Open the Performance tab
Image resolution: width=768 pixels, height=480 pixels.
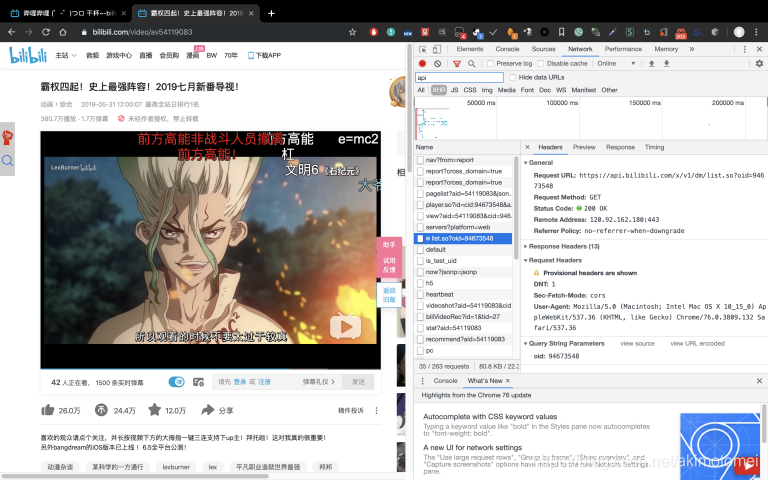623,49
